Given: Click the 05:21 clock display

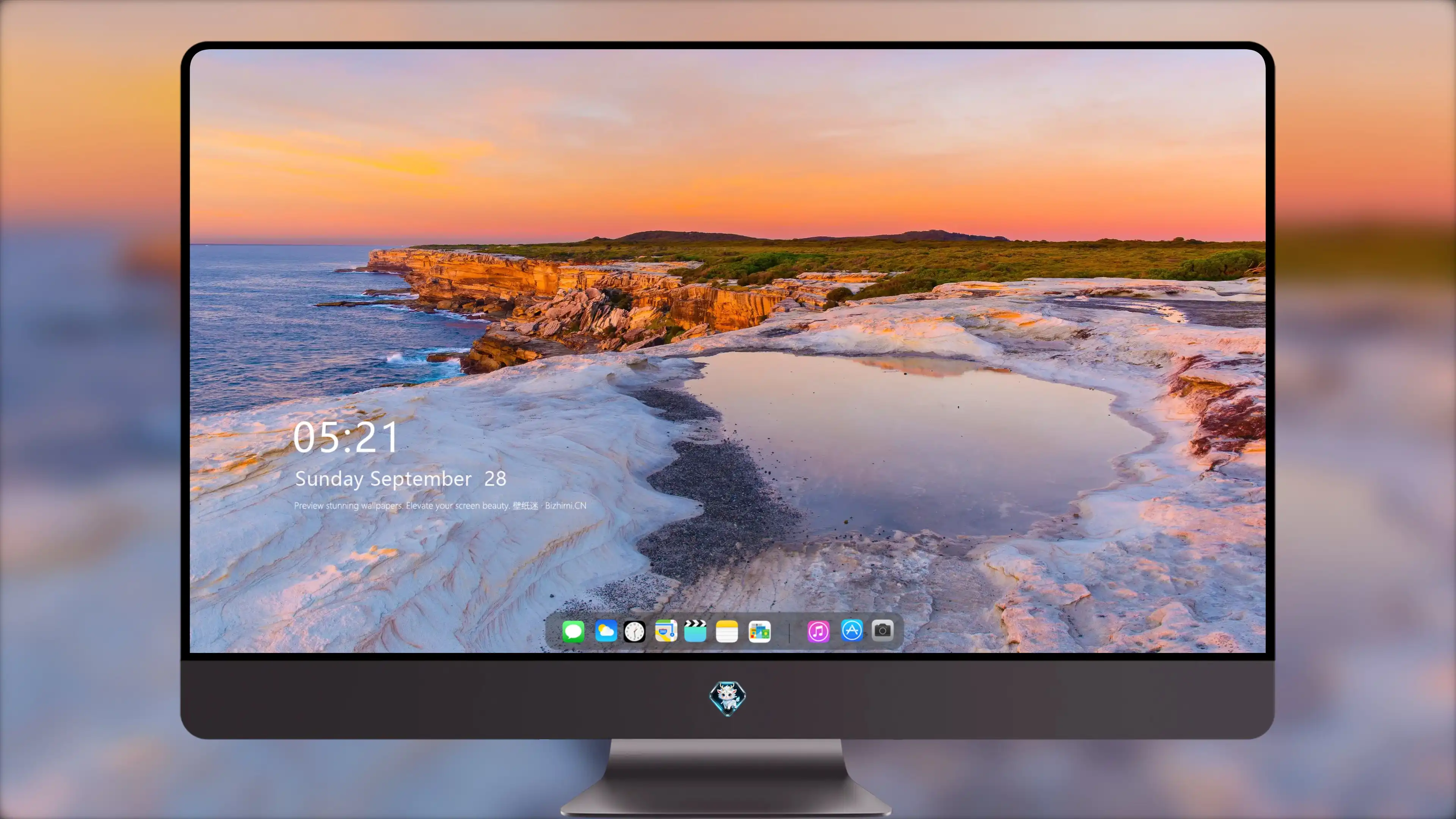Looking at the screenshot, I should pos(345,437).
